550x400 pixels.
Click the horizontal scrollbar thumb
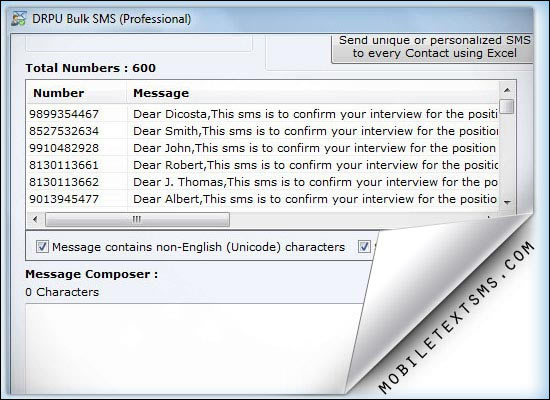pos(137,220)
